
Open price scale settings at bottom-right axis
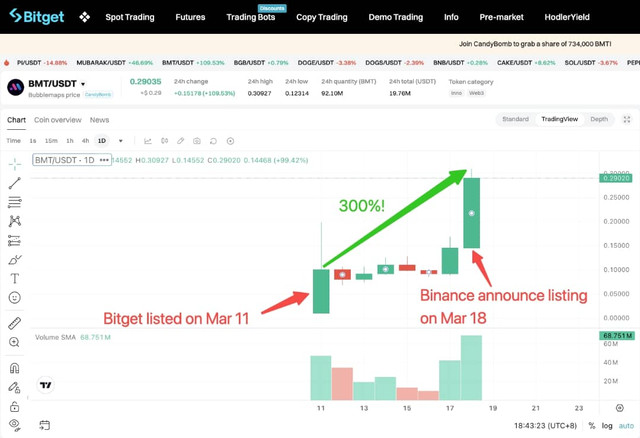pos(620,408)
